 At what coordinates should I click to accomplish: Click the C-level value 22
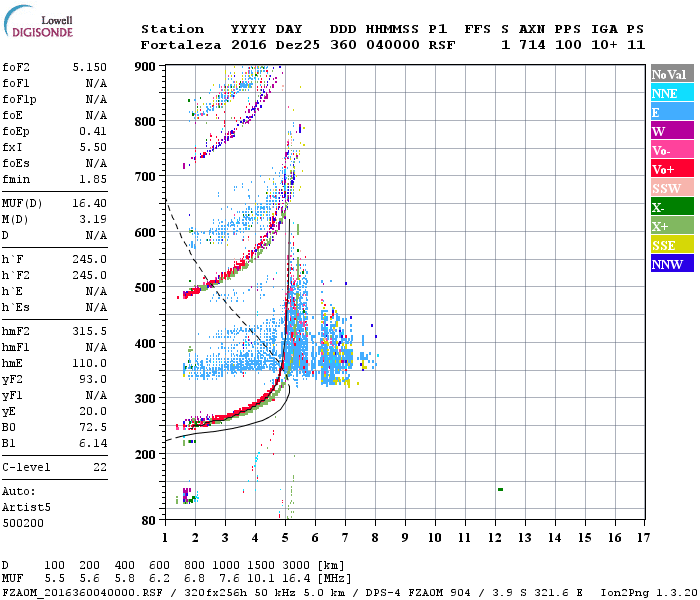(100, 467)
